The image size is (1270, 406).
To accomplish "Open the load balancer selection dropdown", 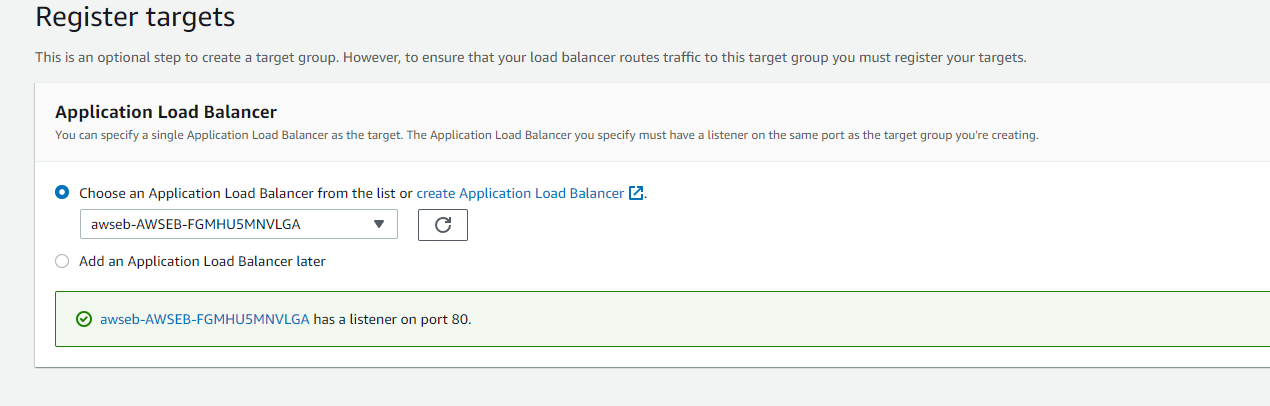I will point(239,224).
